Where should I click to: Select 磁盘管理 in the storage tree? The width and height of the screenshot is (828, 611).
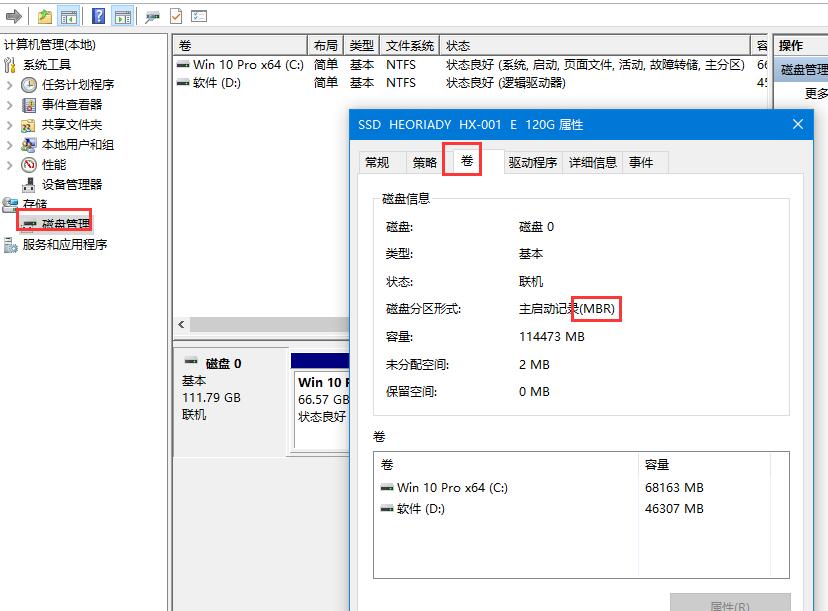point(65,224)
